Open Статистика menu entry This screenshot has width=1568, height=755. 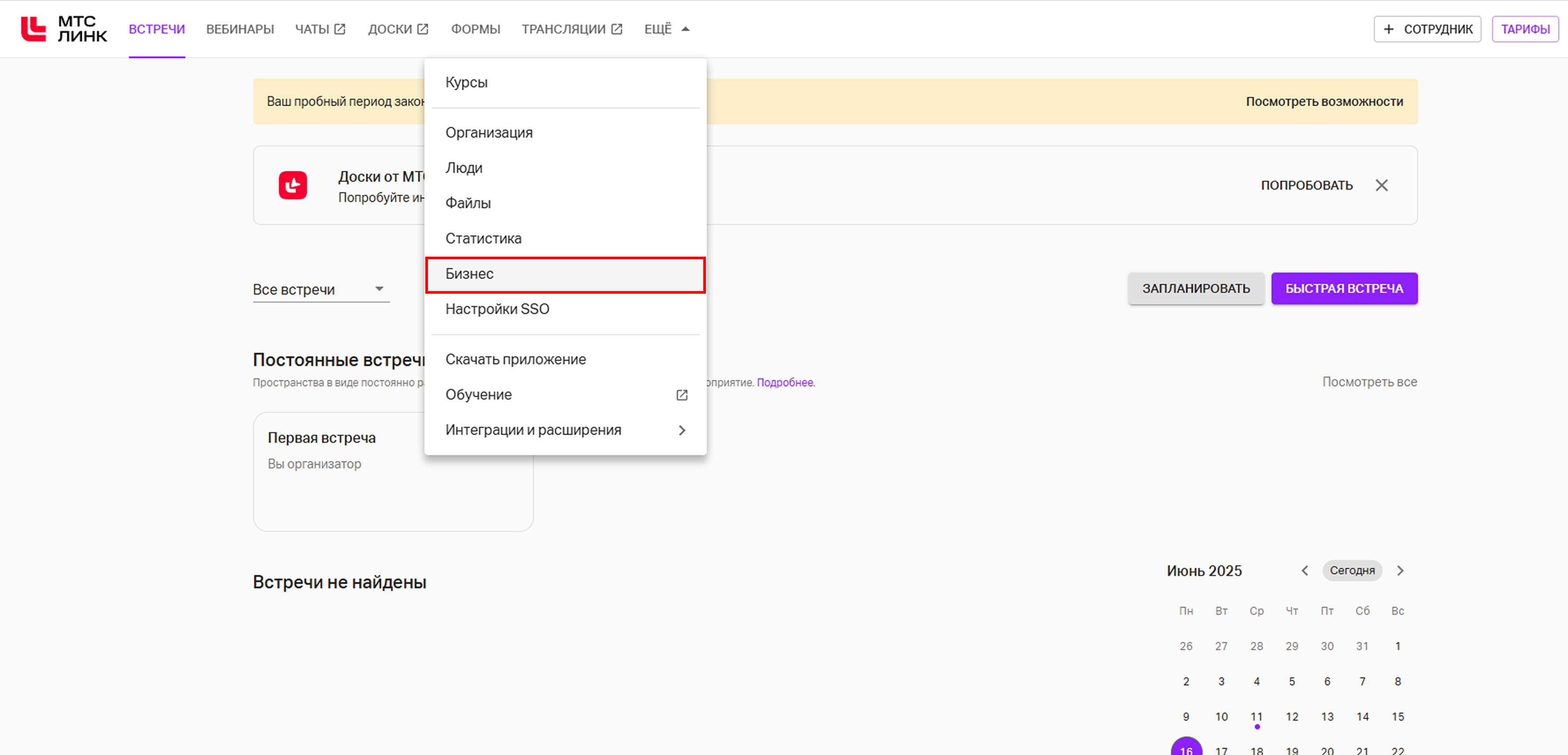(x=483, y=239)
